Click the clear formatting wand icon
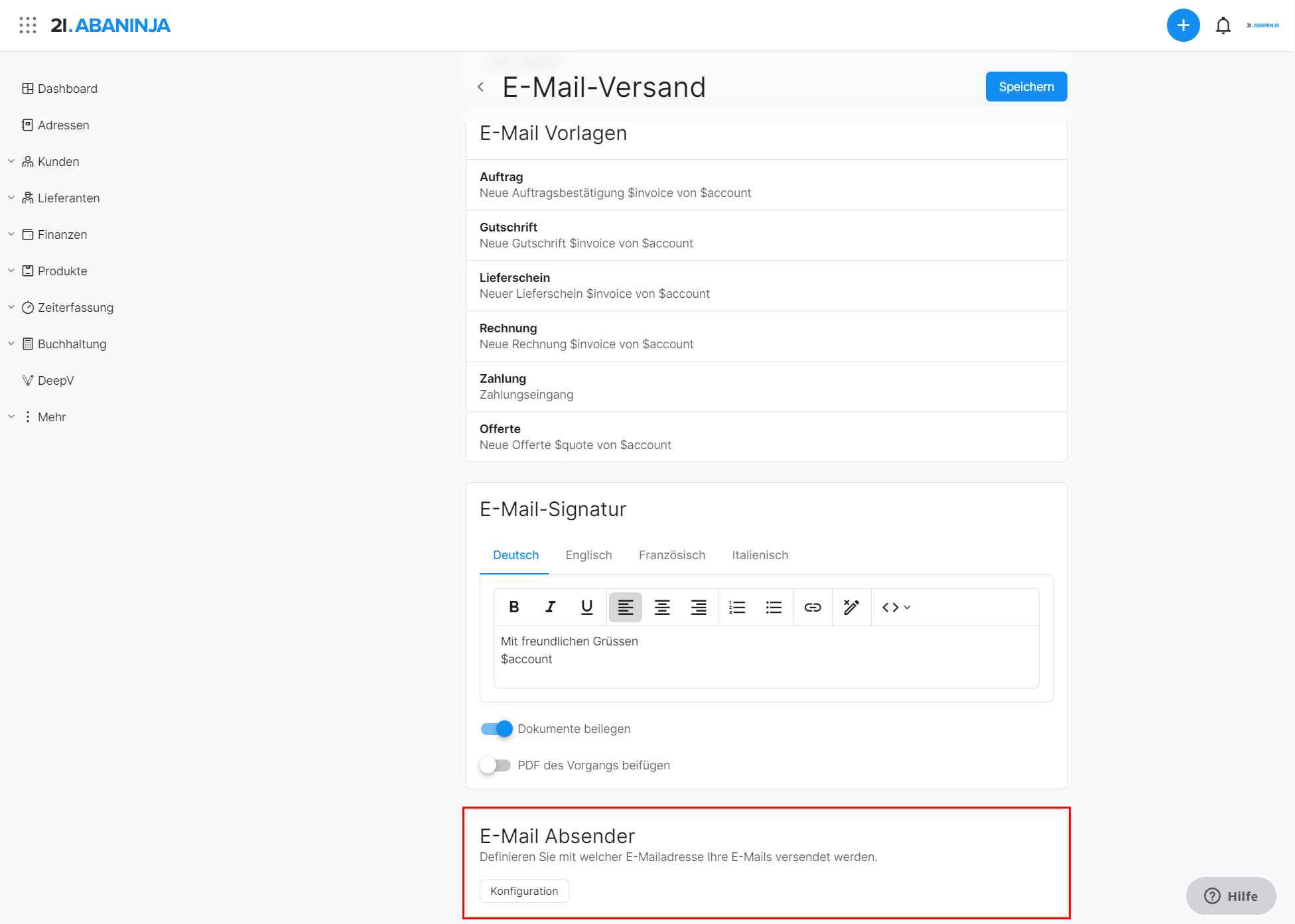 (x=851, y=607)
